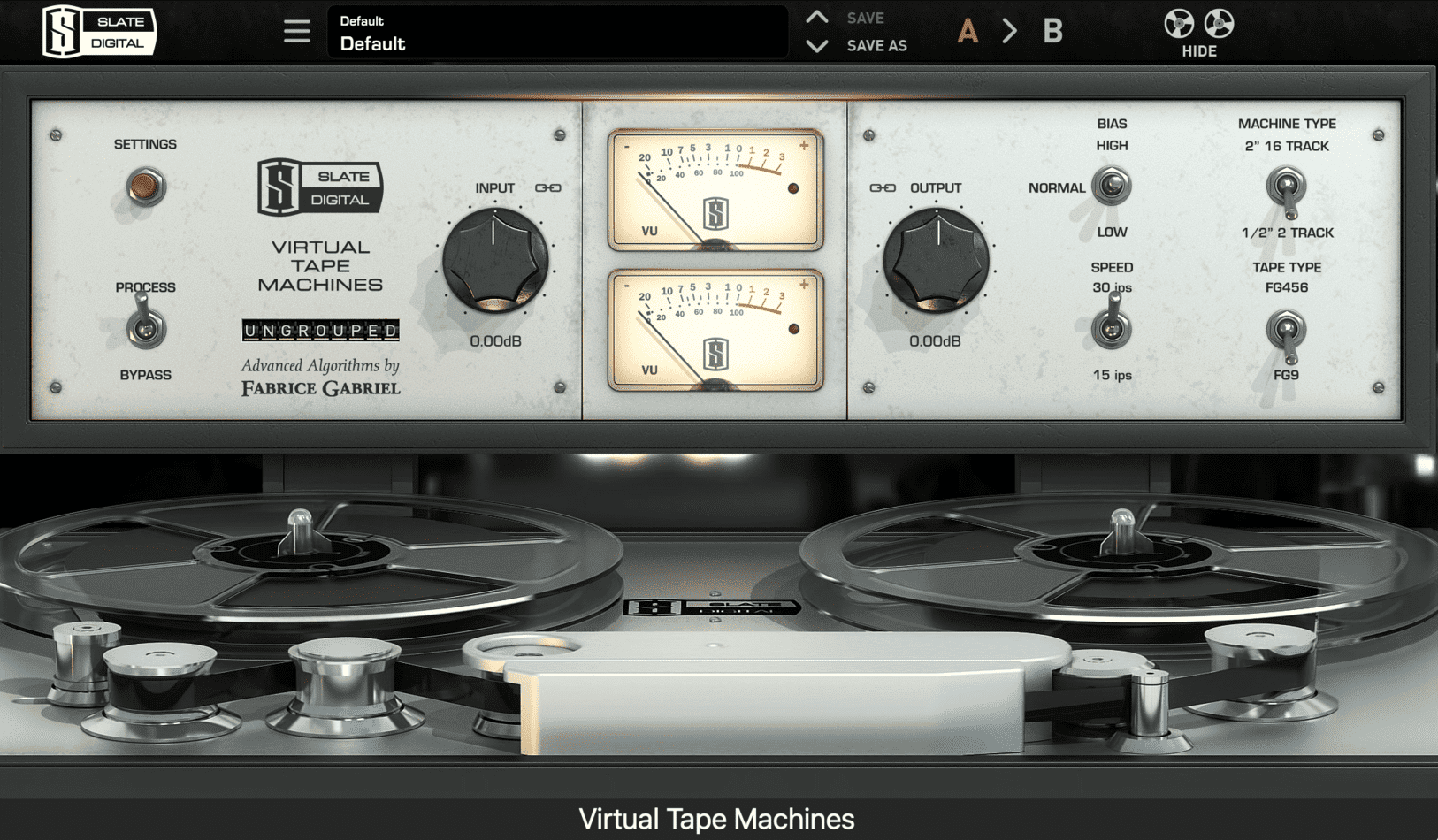The height and width of the screenshot is (840, 1438).
Task: Click the Virtual Tape Machines caption
Action: coord(716,819)
